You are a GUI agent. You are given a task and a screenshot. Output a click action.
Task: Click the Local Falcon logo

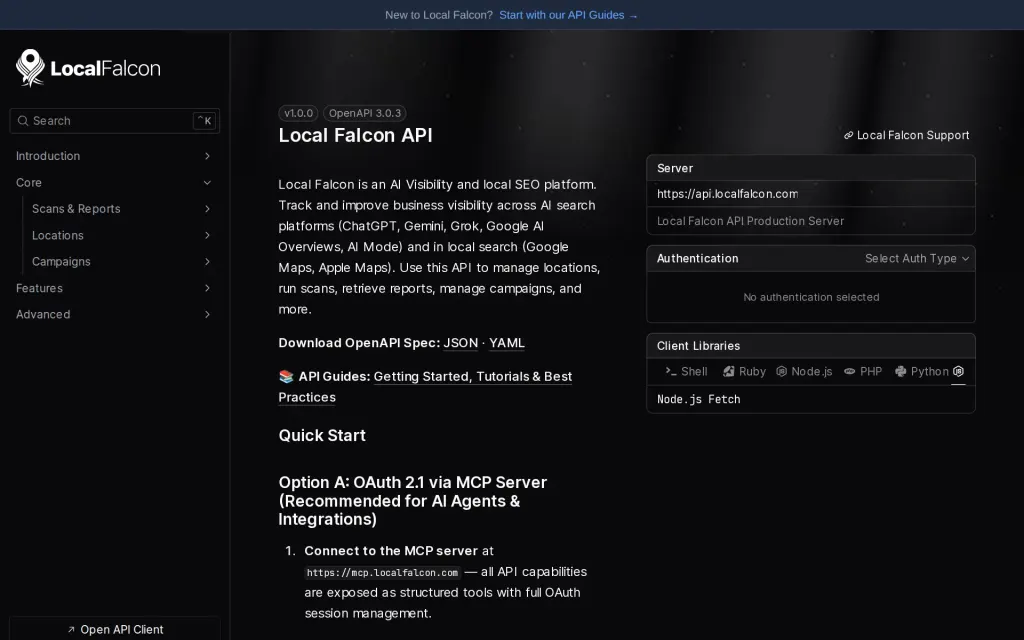click(x=88, y=68)
